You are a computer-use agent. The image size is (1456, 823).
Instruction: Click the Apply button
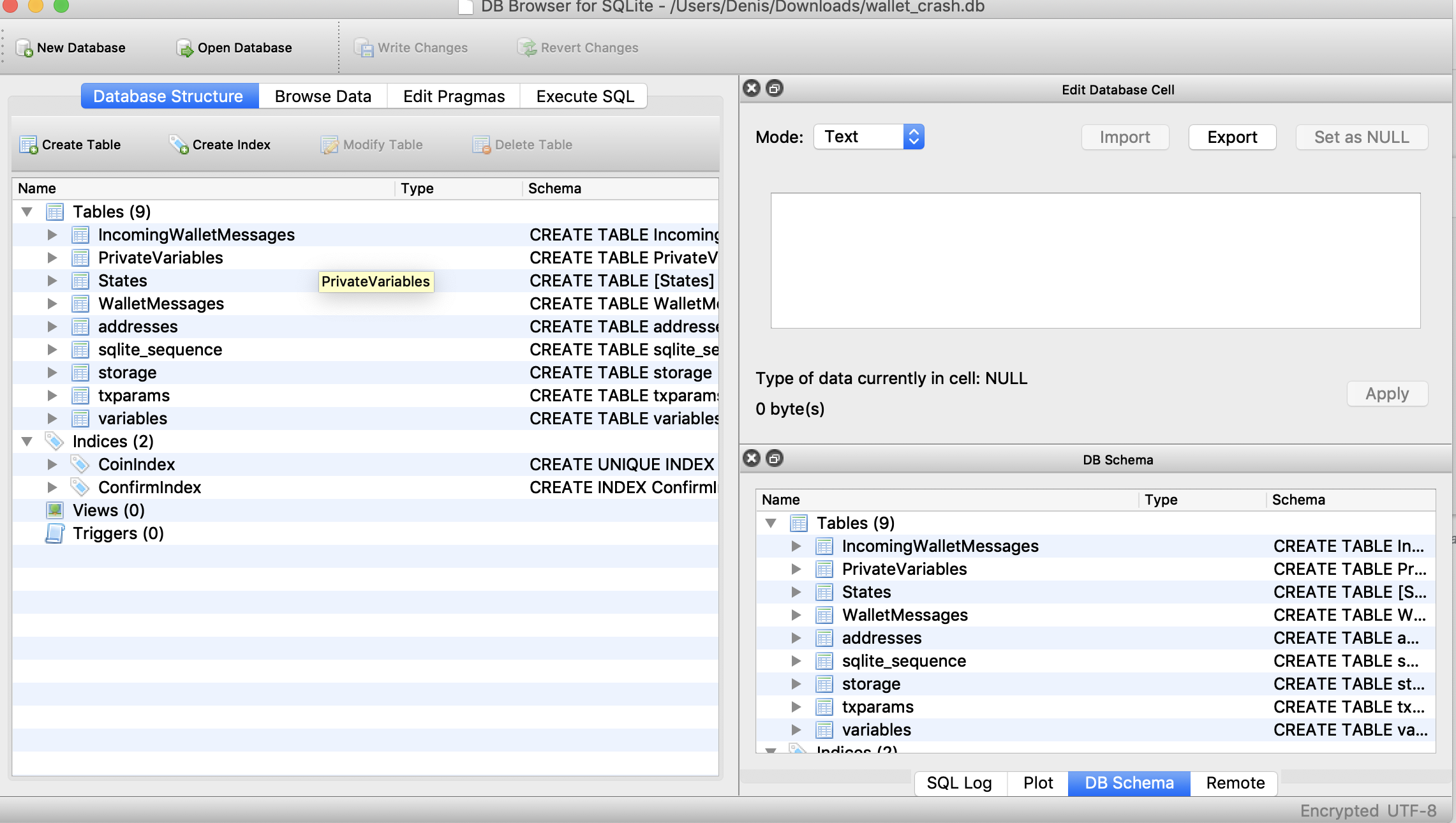pos(1386,394)
